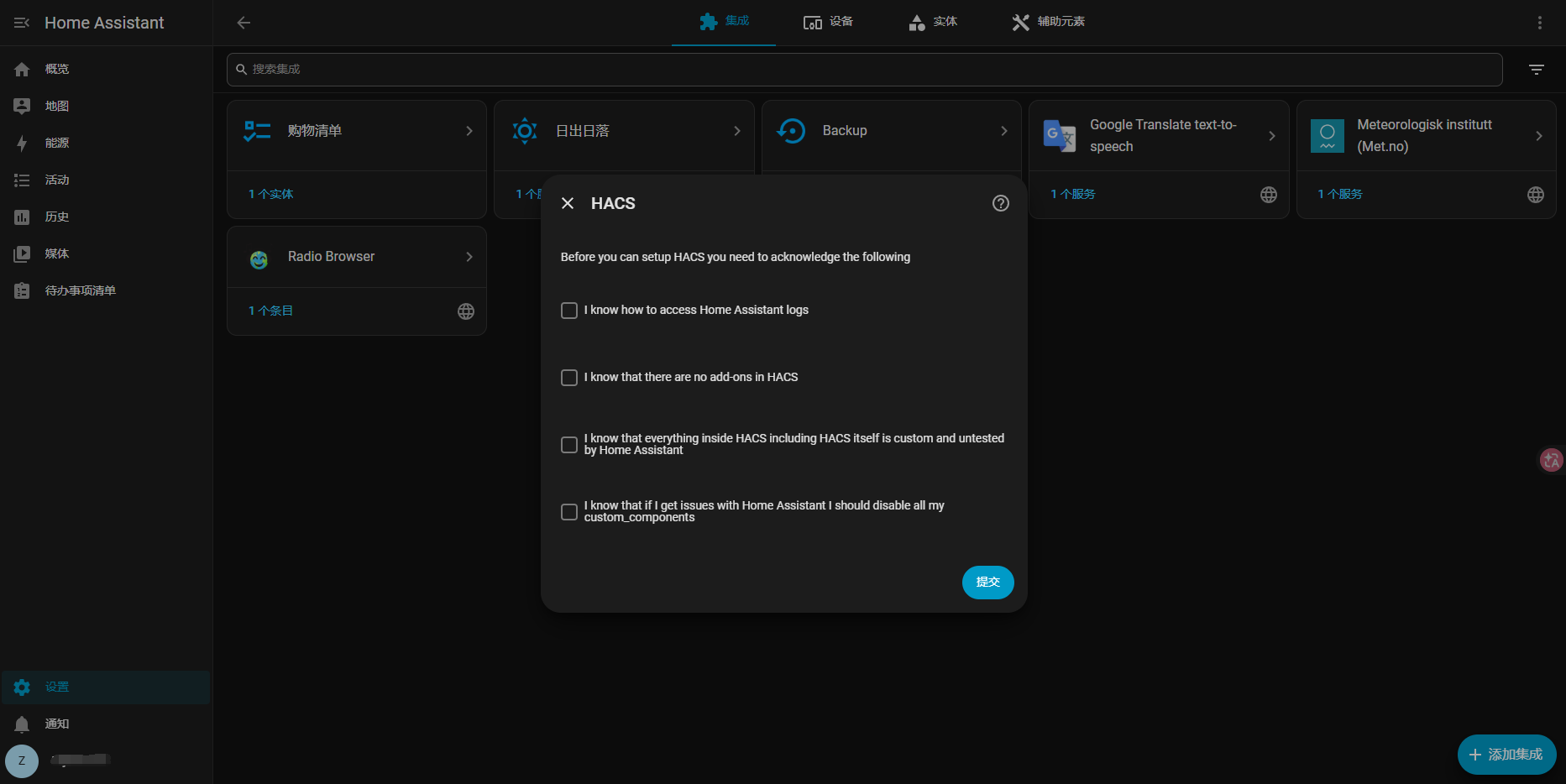The height and width of the screenshot is (784, 1566).
Task: Open the user profile avatar Z
Action: click(22, 760)
